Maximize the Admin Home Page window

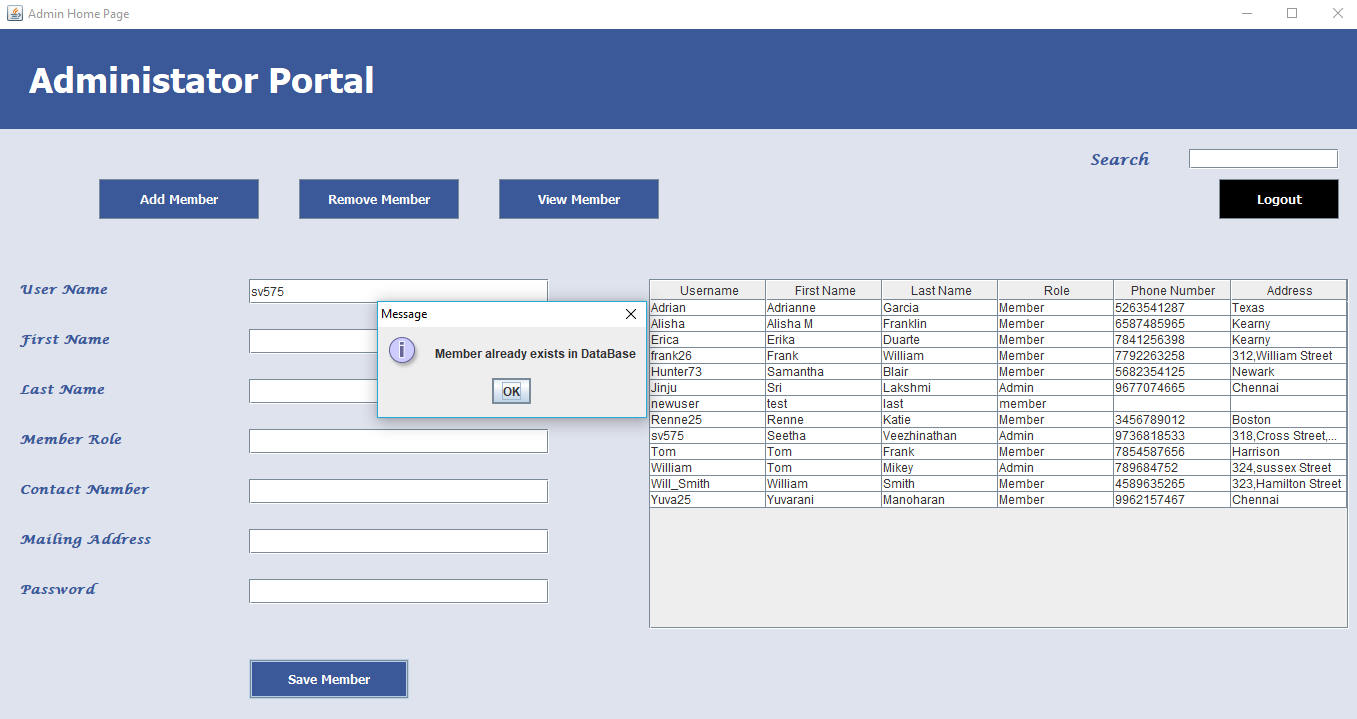click(1291, 14)
